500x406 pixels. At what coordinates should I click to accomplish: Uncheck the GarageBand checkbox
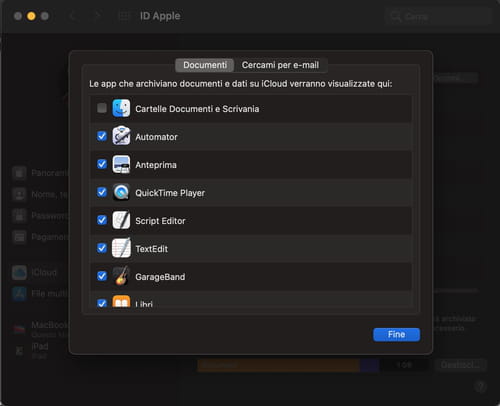tap(102, 276)
